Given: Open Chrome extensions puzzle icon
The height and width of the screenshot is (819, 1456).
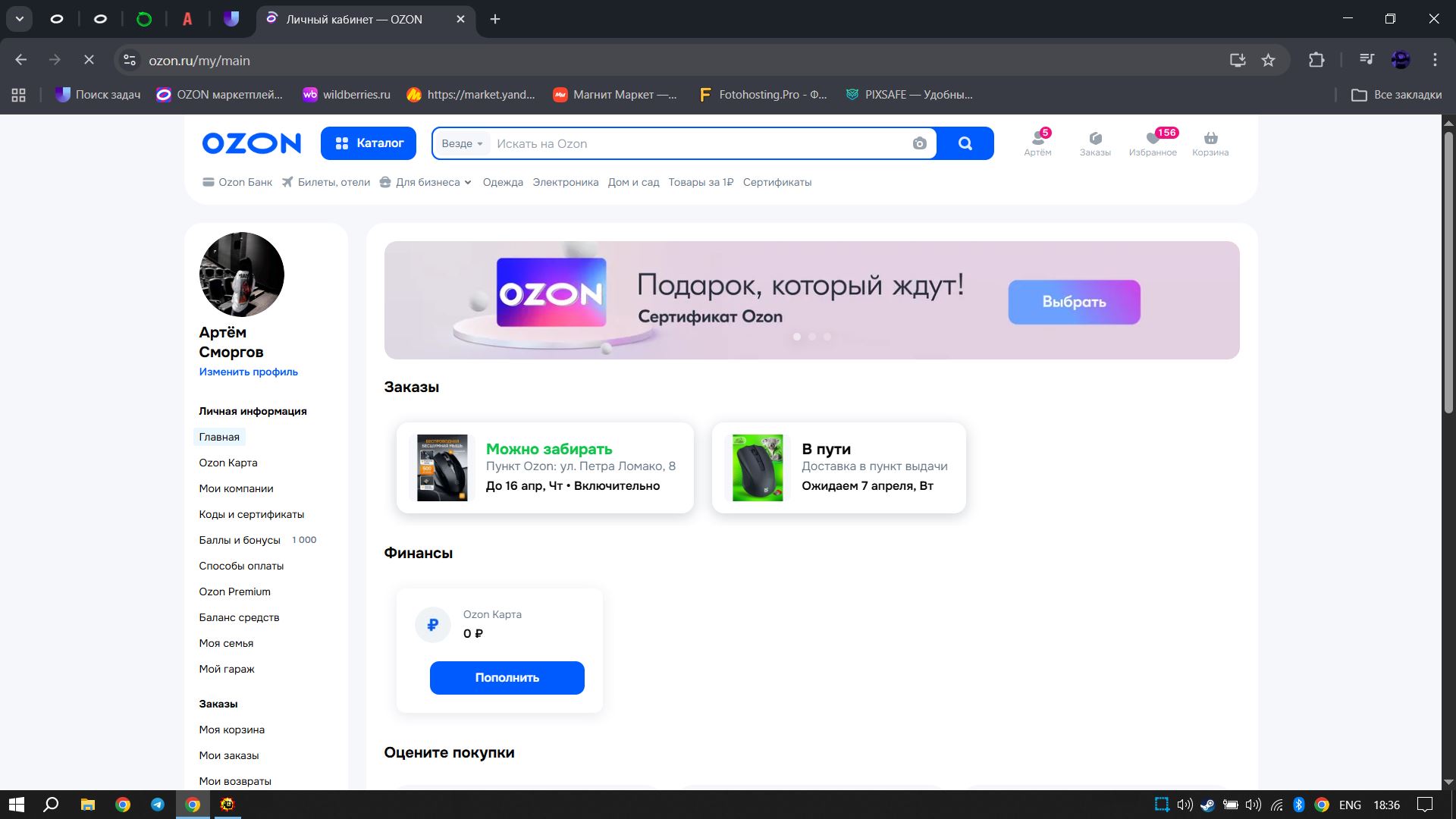Looking at the screenshot, I should tap(1316, 60).
